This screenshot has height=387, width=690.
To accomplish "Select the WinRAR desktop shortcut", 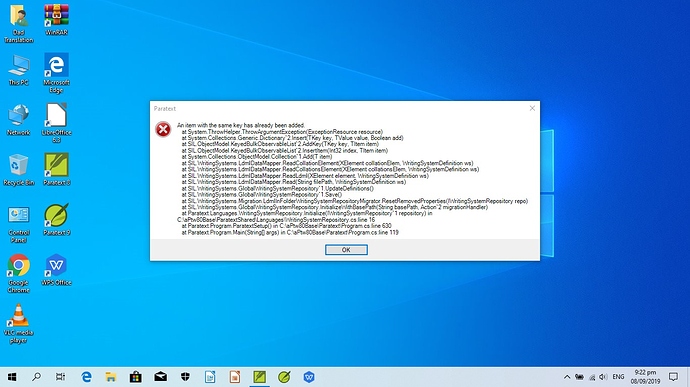I will pyautogui.click(x=56, y=20).
